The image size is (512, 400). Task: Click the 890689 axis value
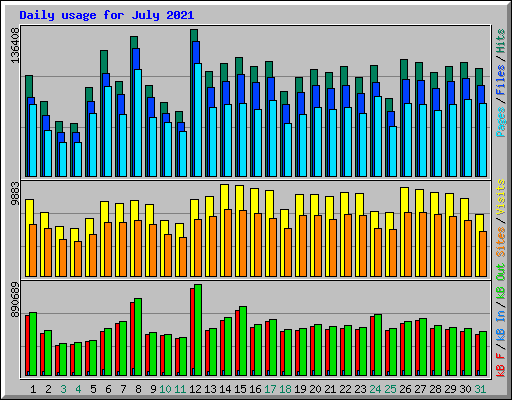pyautogui.click(x=15, y=300)
